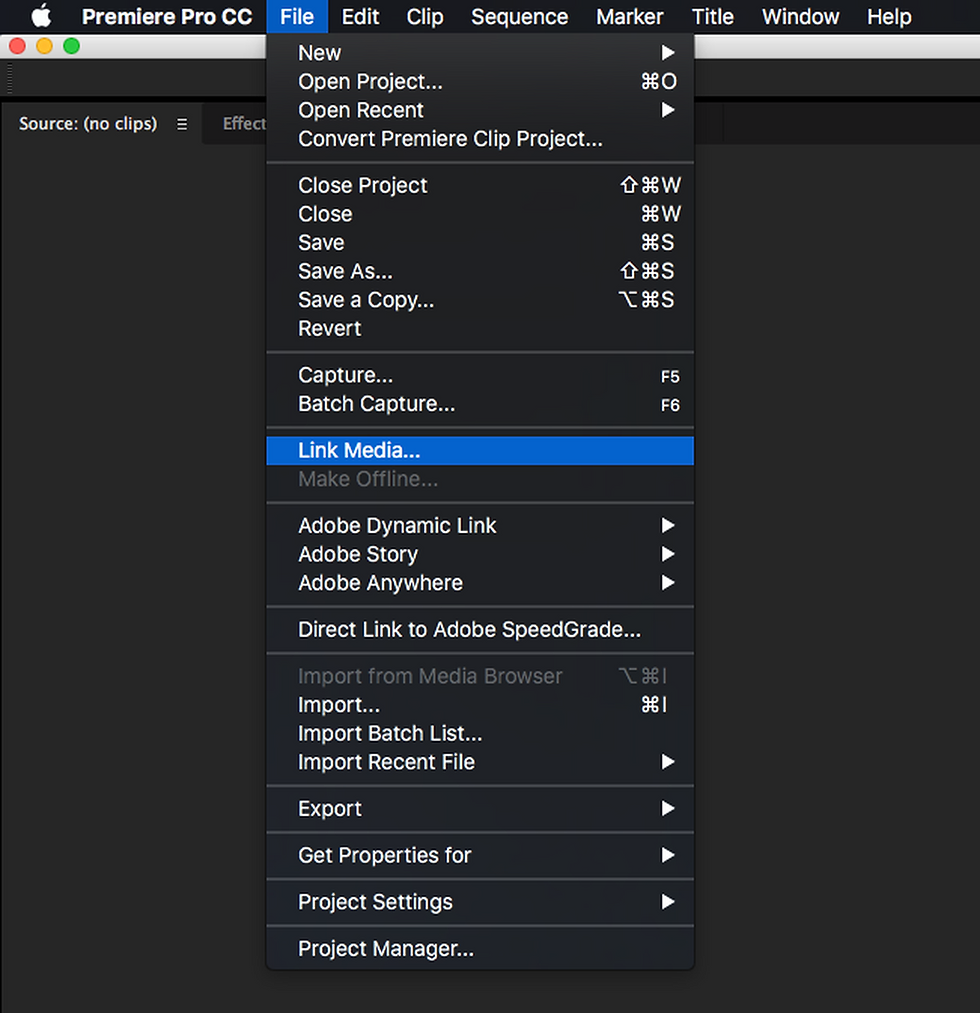
Task: Choose Batch Capture... menu item
Action: tap(480, 404)
